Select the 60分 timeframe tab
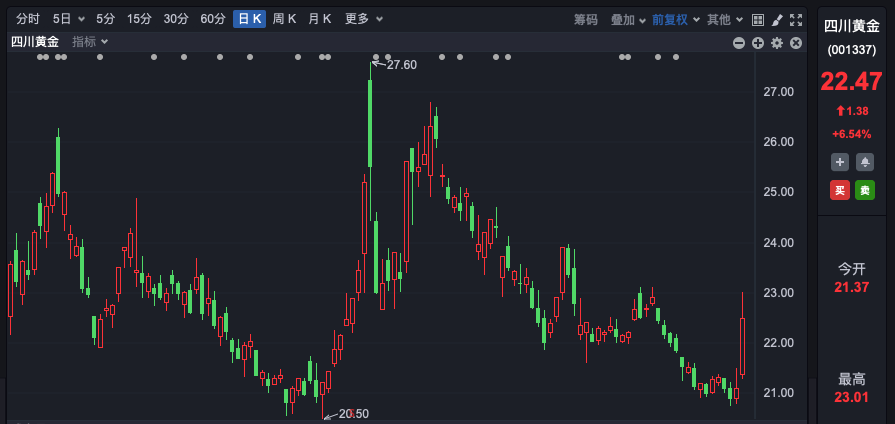Viewport: 895px width, 424px height. (213, 19)
